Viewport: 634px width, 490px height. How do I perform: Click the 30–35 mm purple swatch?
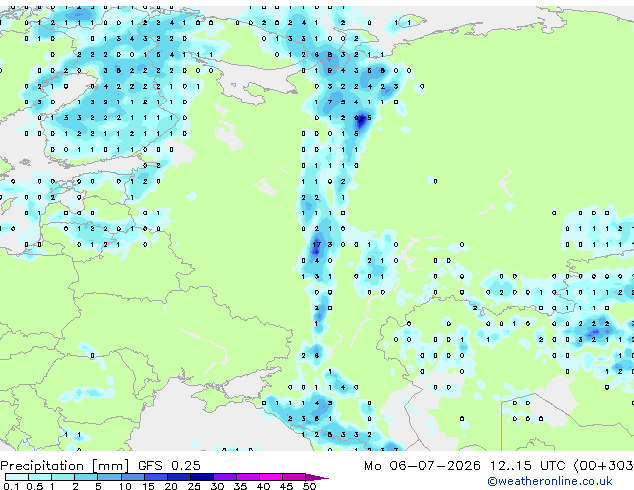(x=225, y=477)
